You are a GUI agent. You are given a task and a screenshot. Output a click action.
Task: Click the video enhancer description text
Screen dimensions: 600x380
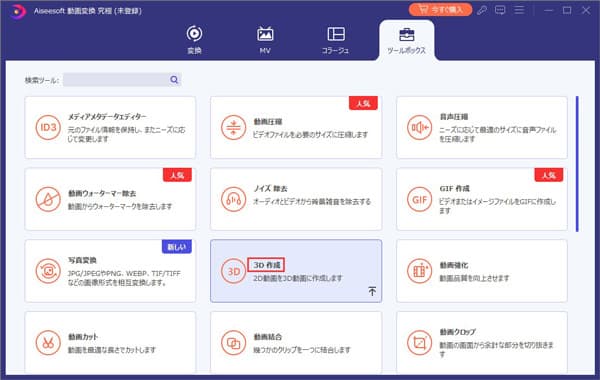(474, 278)
